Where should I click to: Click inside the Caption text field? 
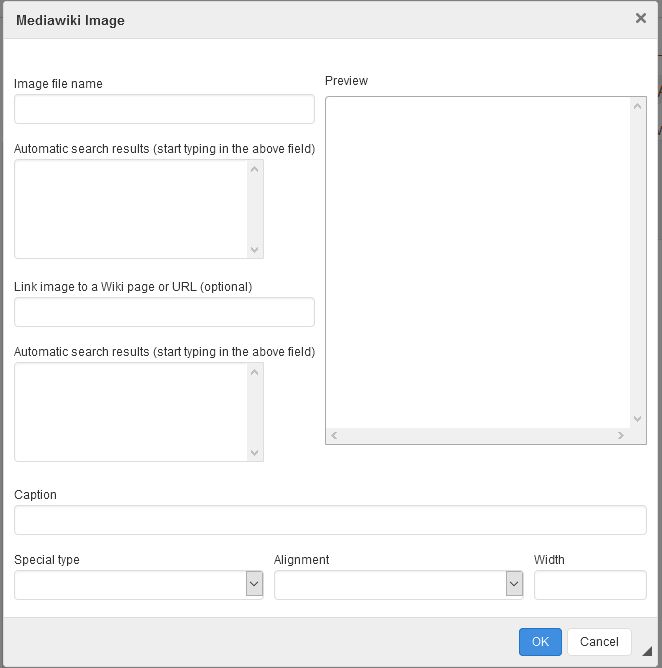(x=330, y=520)
